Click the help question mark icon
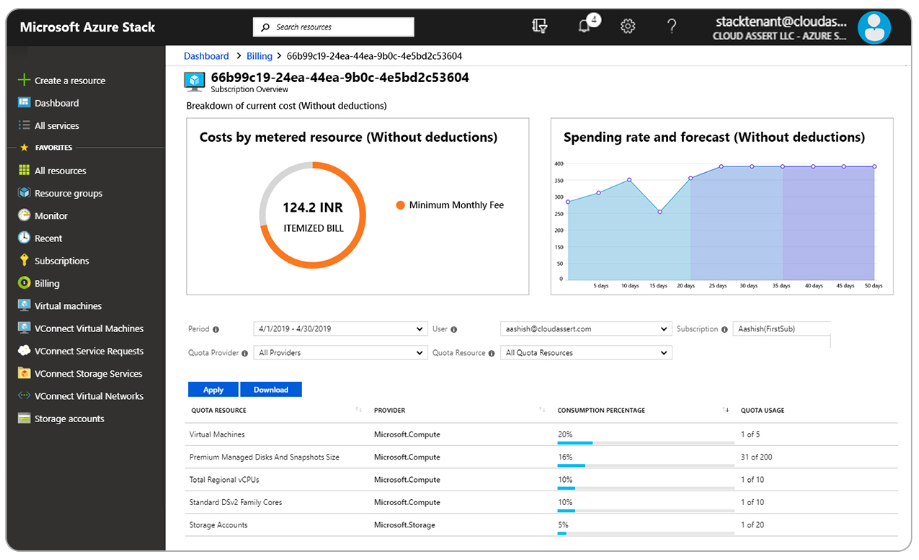Viewport: 919px width, 560px height. [671, 27]
